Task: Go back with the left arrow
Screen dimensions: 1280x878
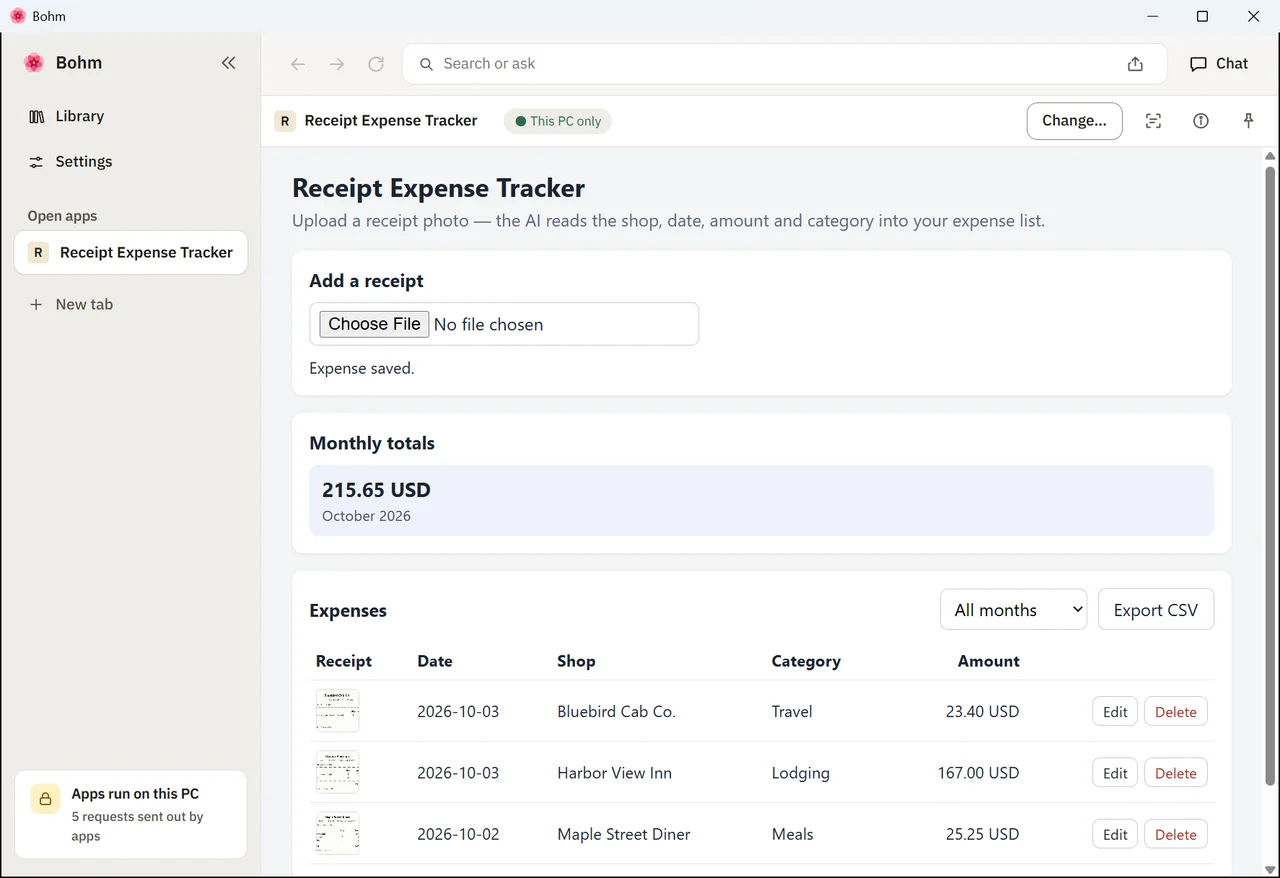Action: [297, 64]
